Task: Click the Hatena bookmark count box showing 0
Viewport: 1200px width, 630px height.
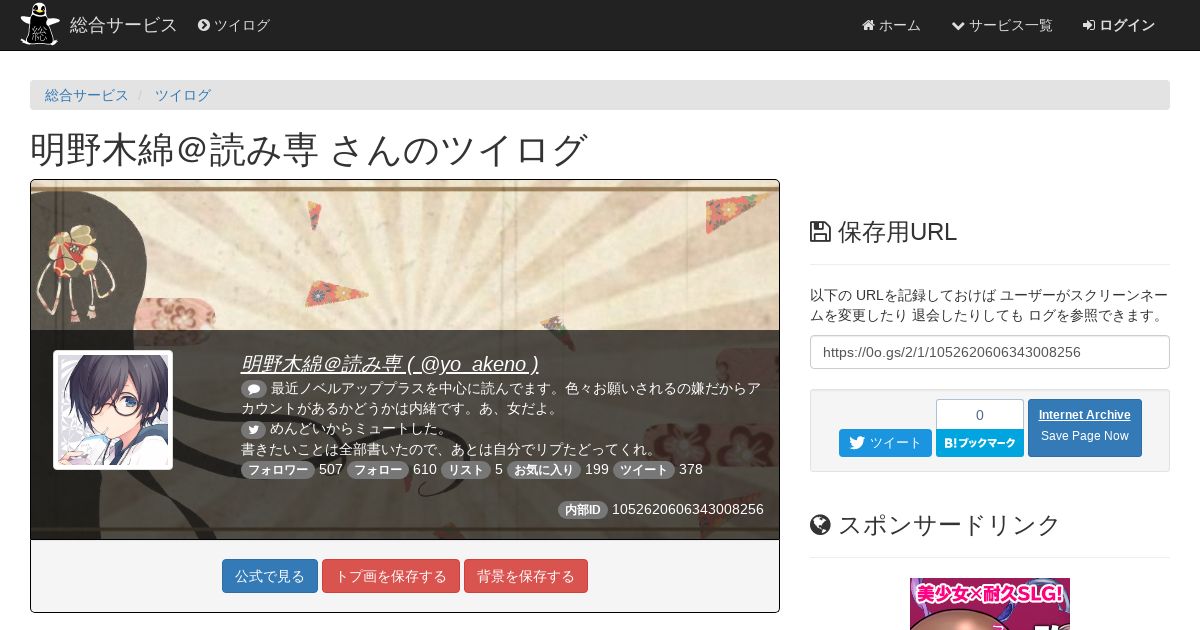Action: tap(980, 414)
